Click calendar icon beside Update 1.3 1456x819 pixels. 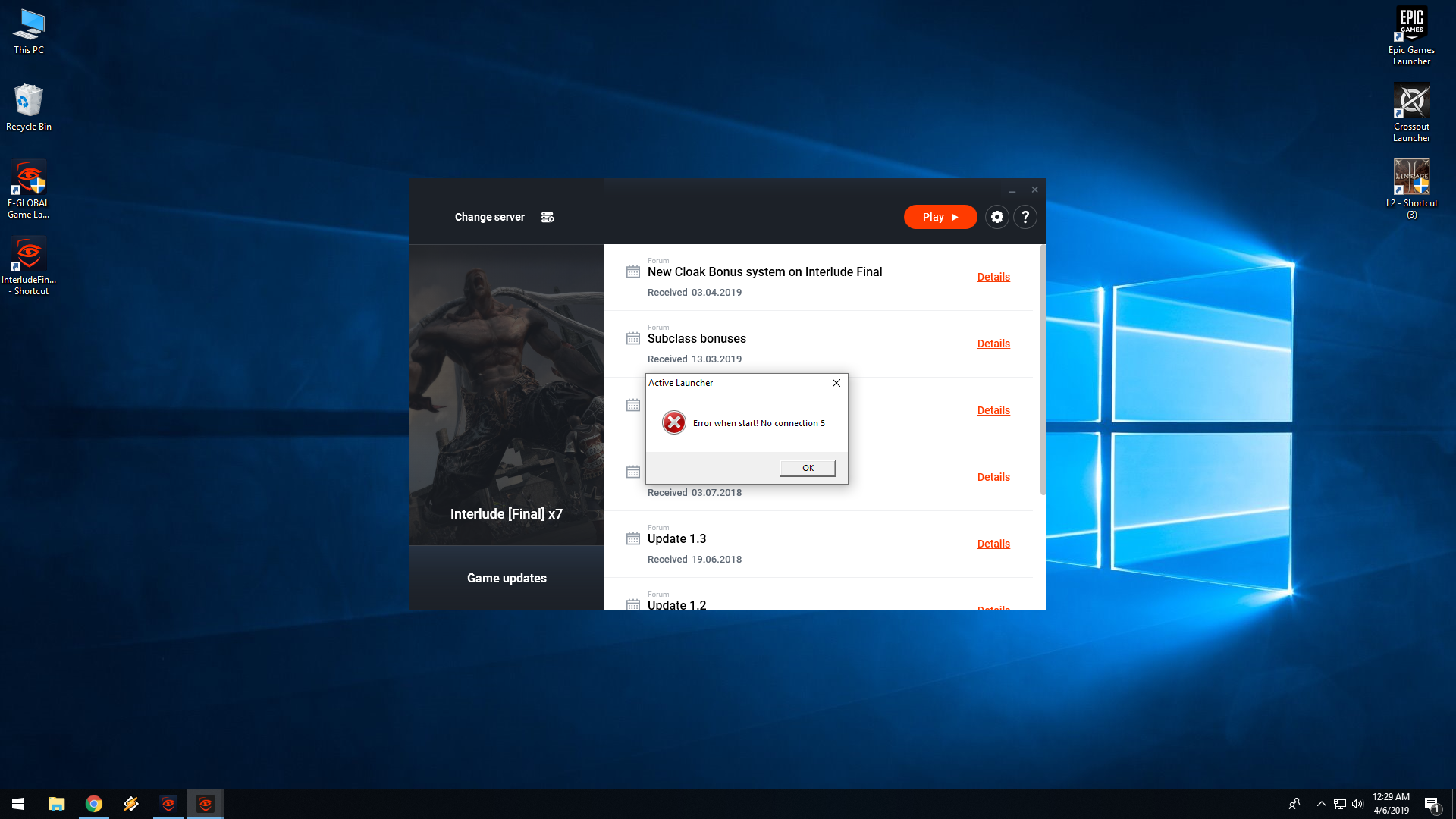(633, 538)
